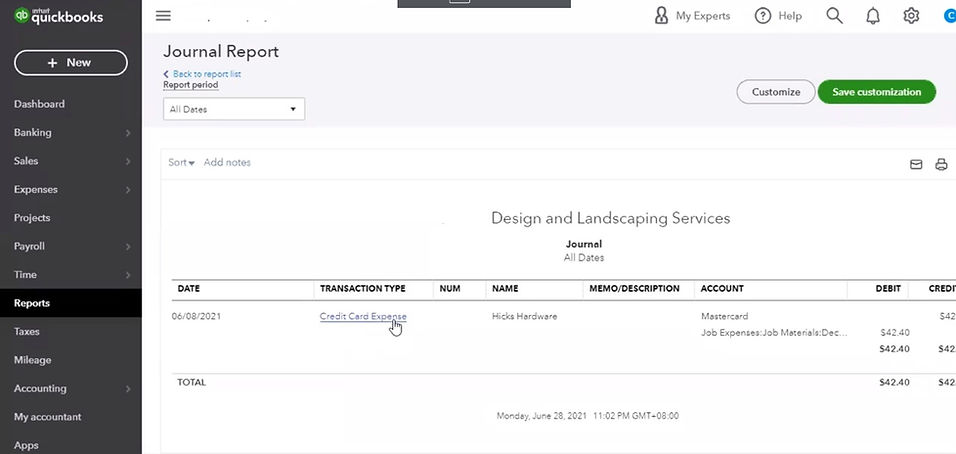Open the Credit Card Expense transaction link
This screenshot has width=956, height=454.
(x=363, y=316)
